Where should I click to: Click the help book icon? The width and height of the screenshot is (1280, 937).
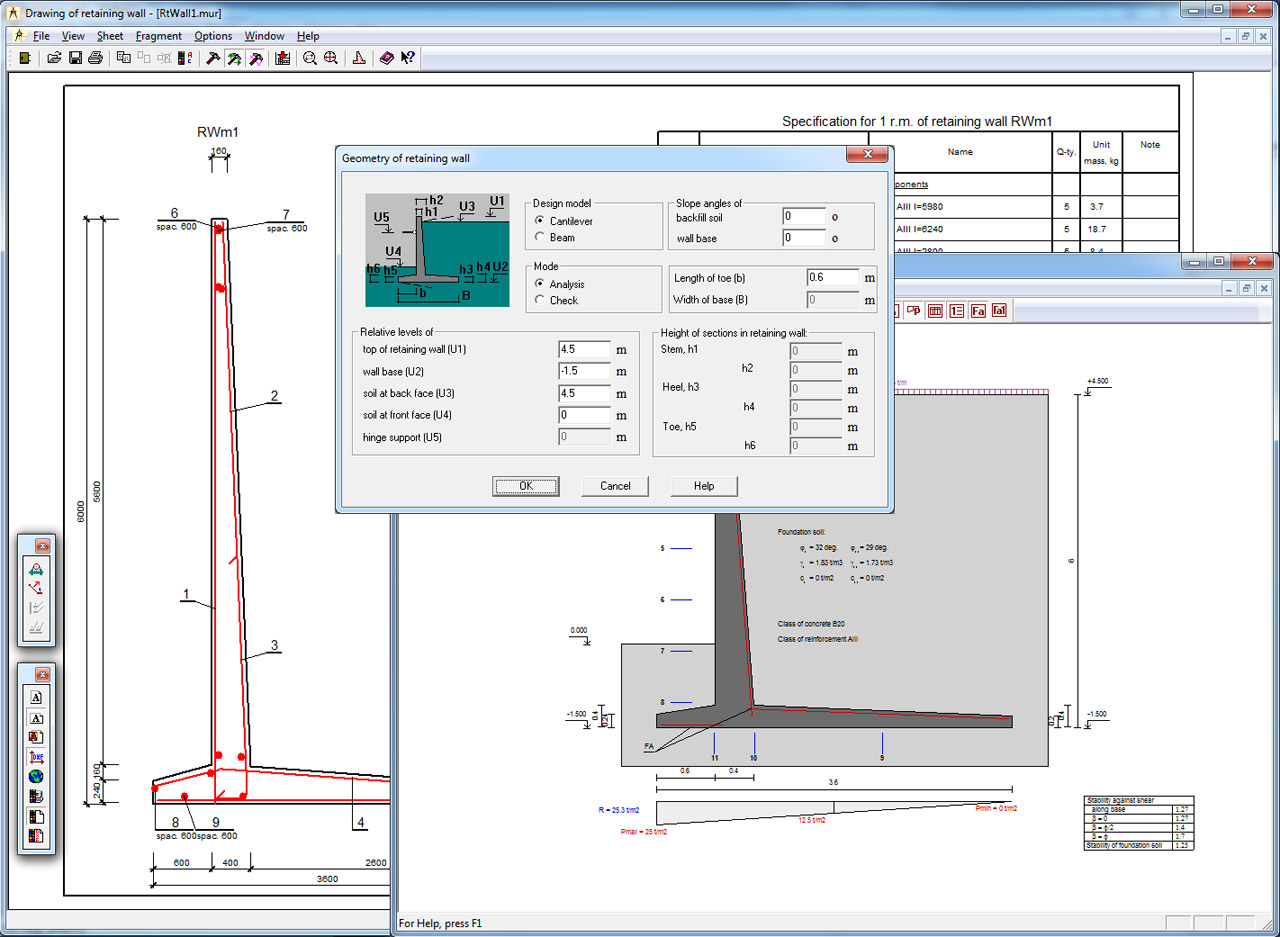[x=386, y=59]
